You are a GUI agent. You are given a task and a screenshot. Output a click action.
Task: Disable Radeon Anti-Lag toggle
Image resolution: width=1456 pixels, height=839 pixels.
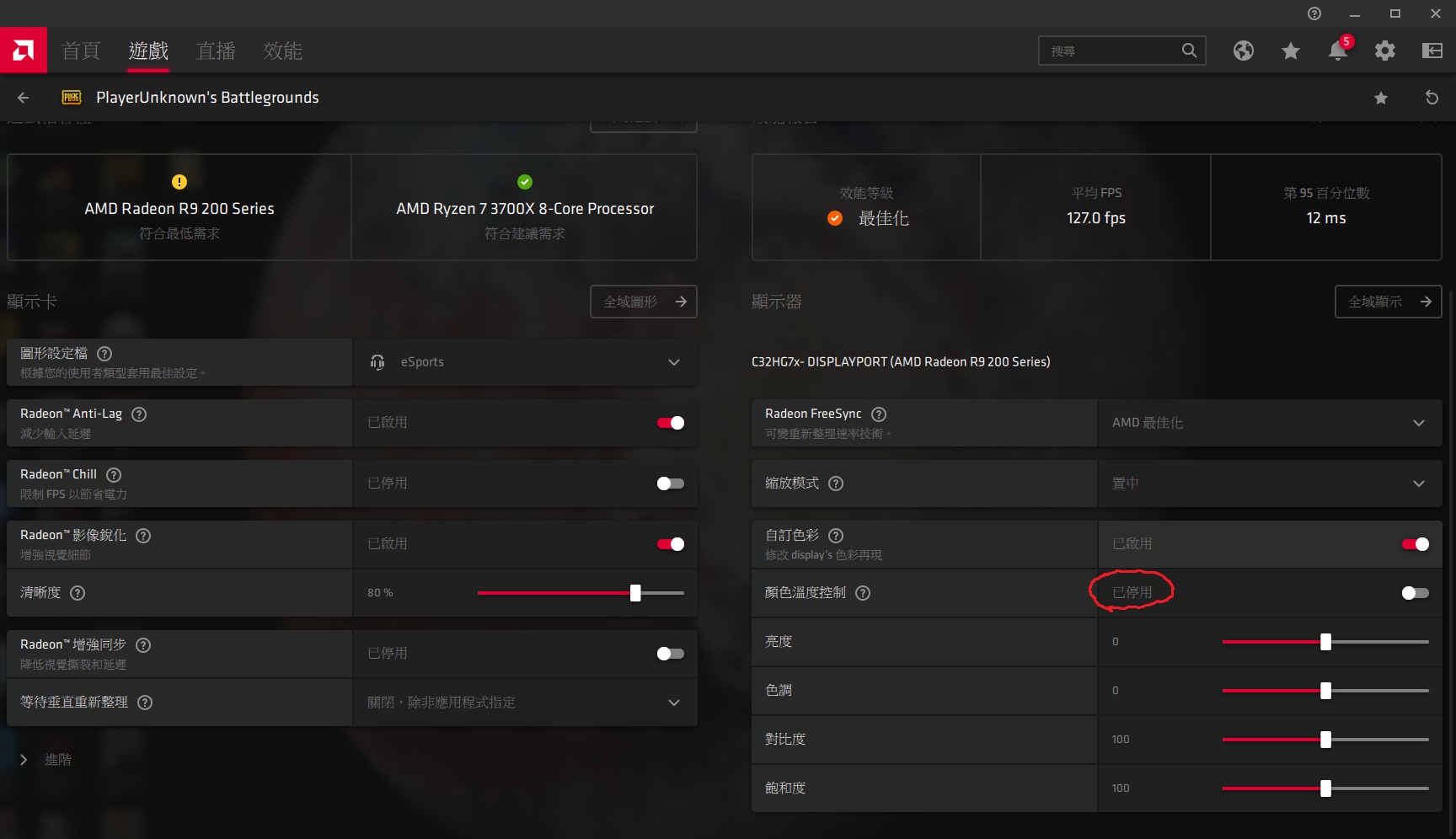coord(671,423)
